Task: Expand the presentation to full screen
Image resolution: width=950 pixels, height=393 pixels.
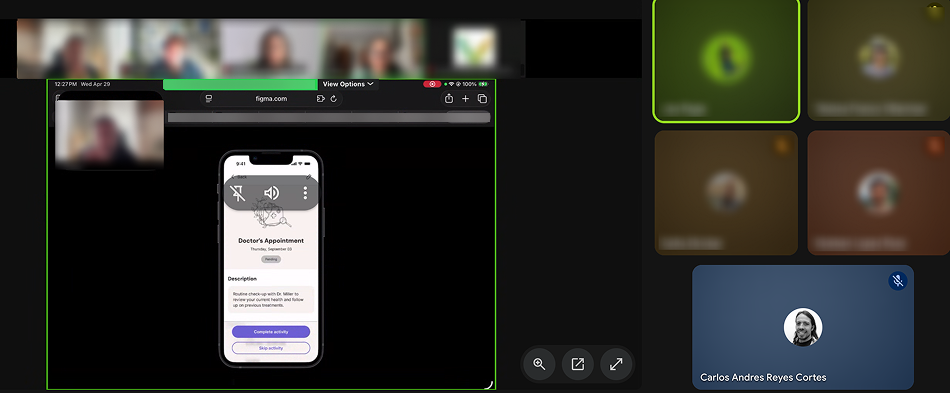Action: pos(616,364)
